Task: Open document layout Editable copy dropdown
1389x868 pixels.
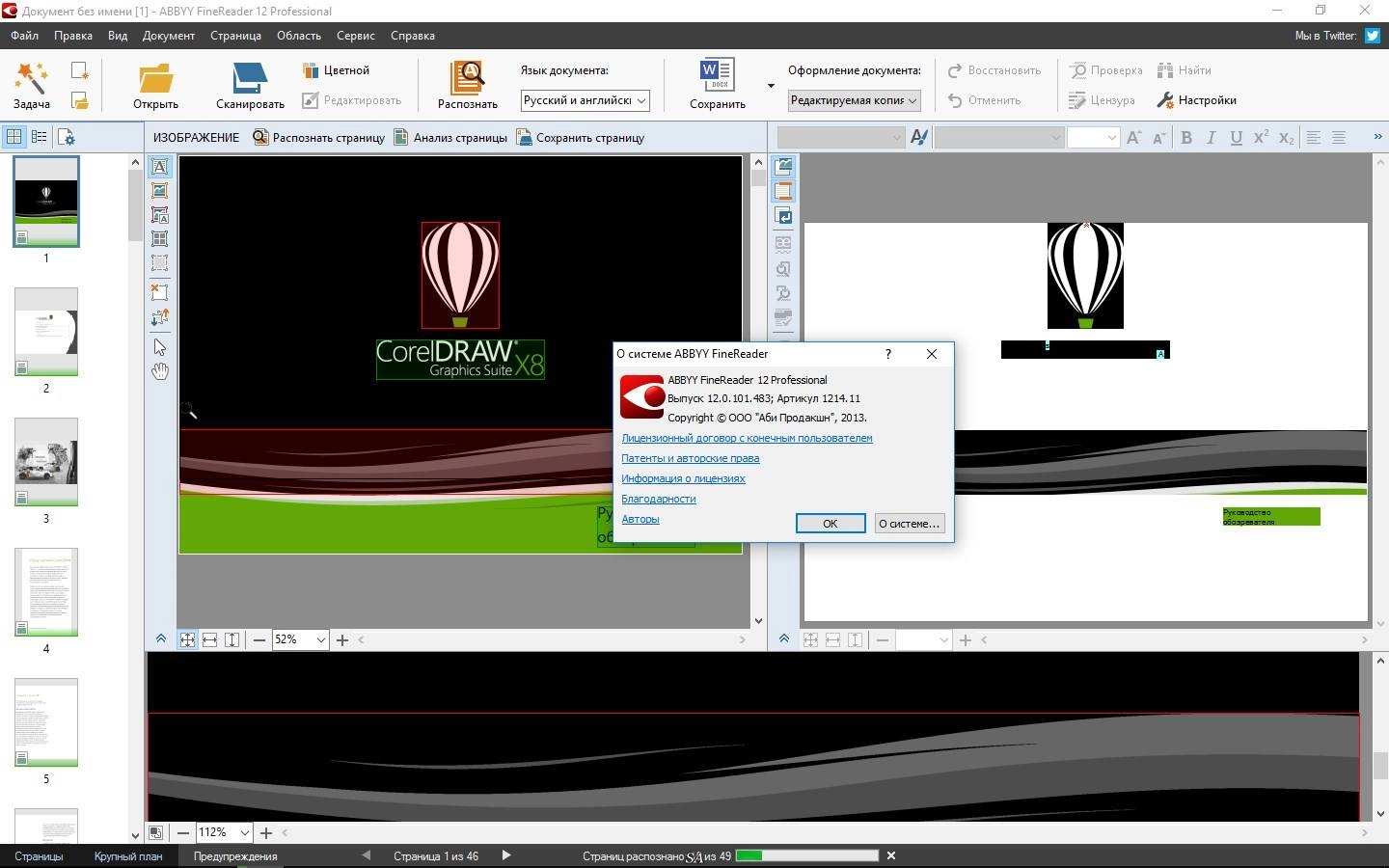Action: [x=854, y=100]
